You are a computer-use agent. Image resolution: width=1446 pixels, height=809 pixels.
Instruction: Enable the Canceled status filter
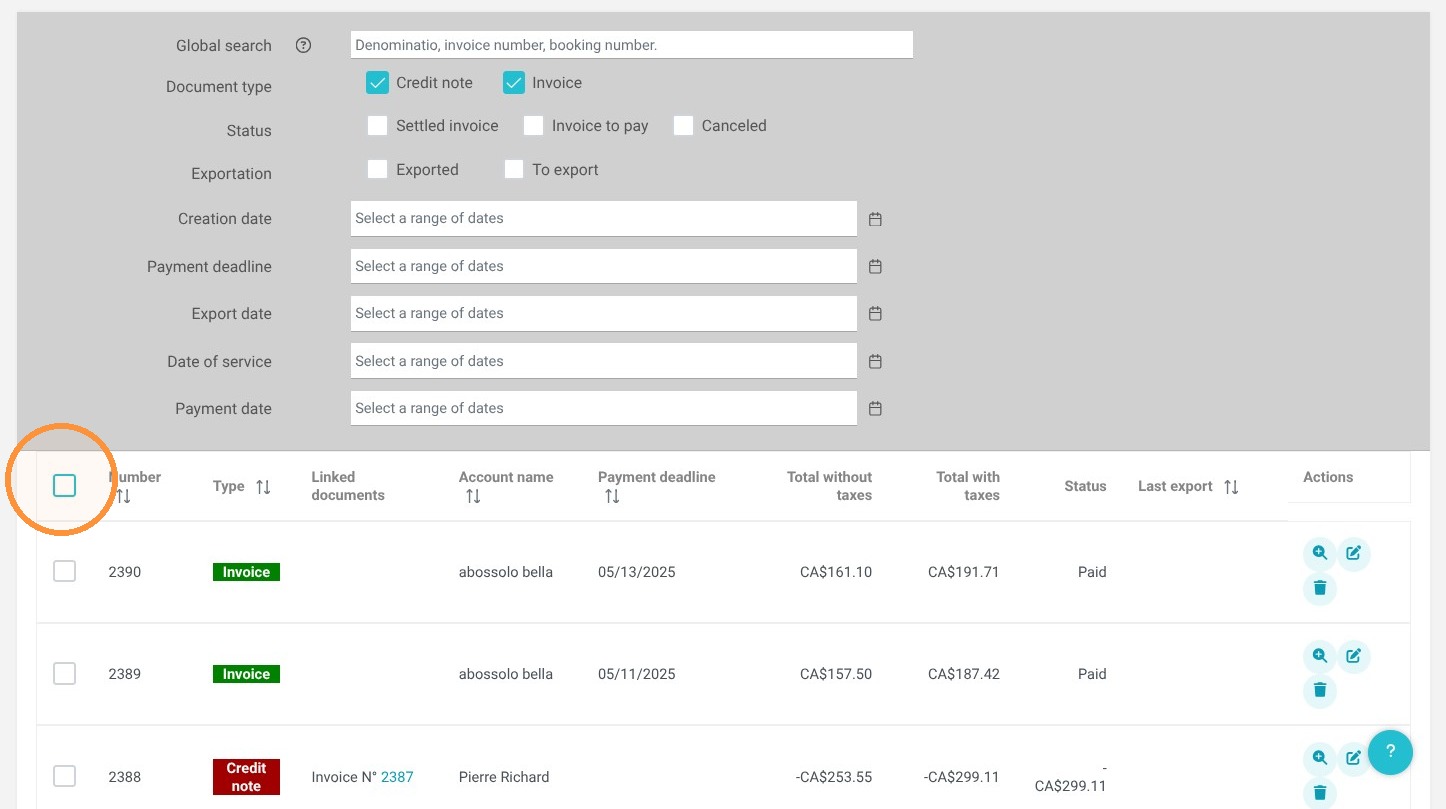click(683, 126)
